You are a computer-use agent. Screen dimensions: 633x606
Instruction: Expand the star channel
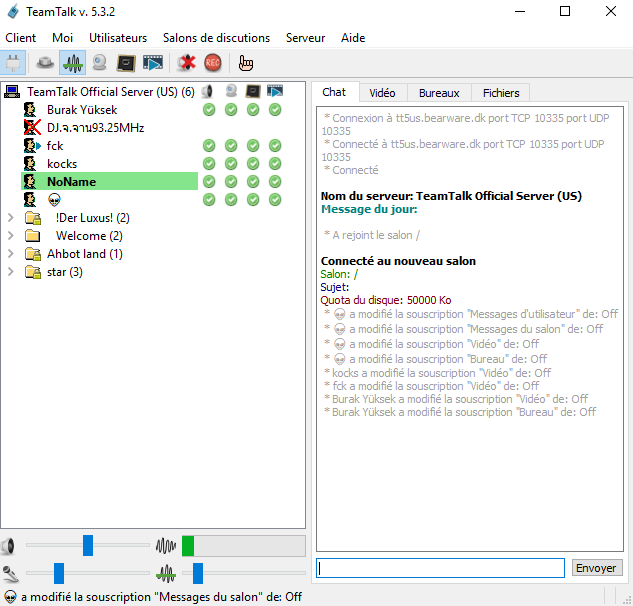[11, 272]
